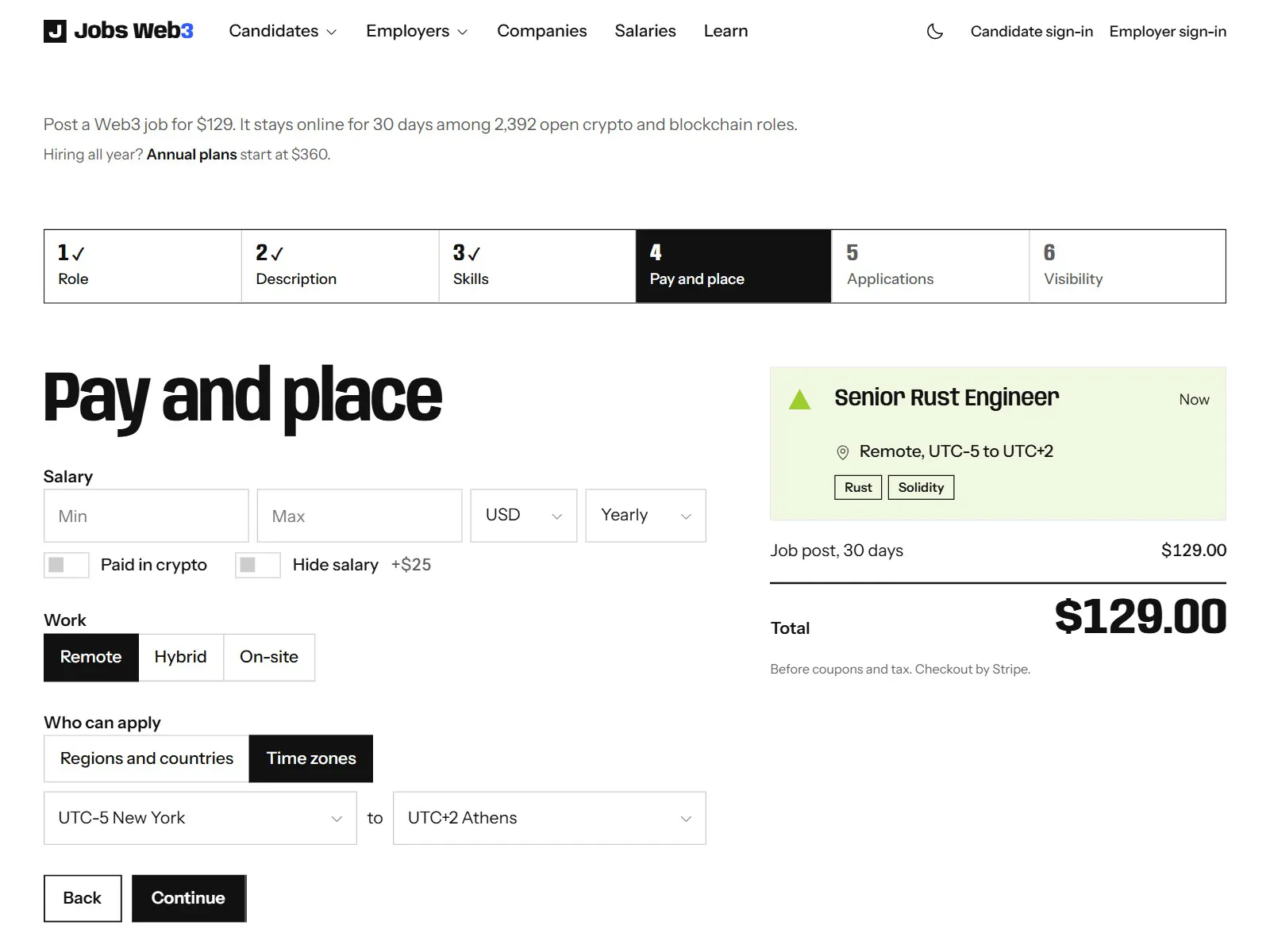This screenshot has height=952, width=1270.
Task: Click the location pin icon in preview
Action: [x=843, y=452]
